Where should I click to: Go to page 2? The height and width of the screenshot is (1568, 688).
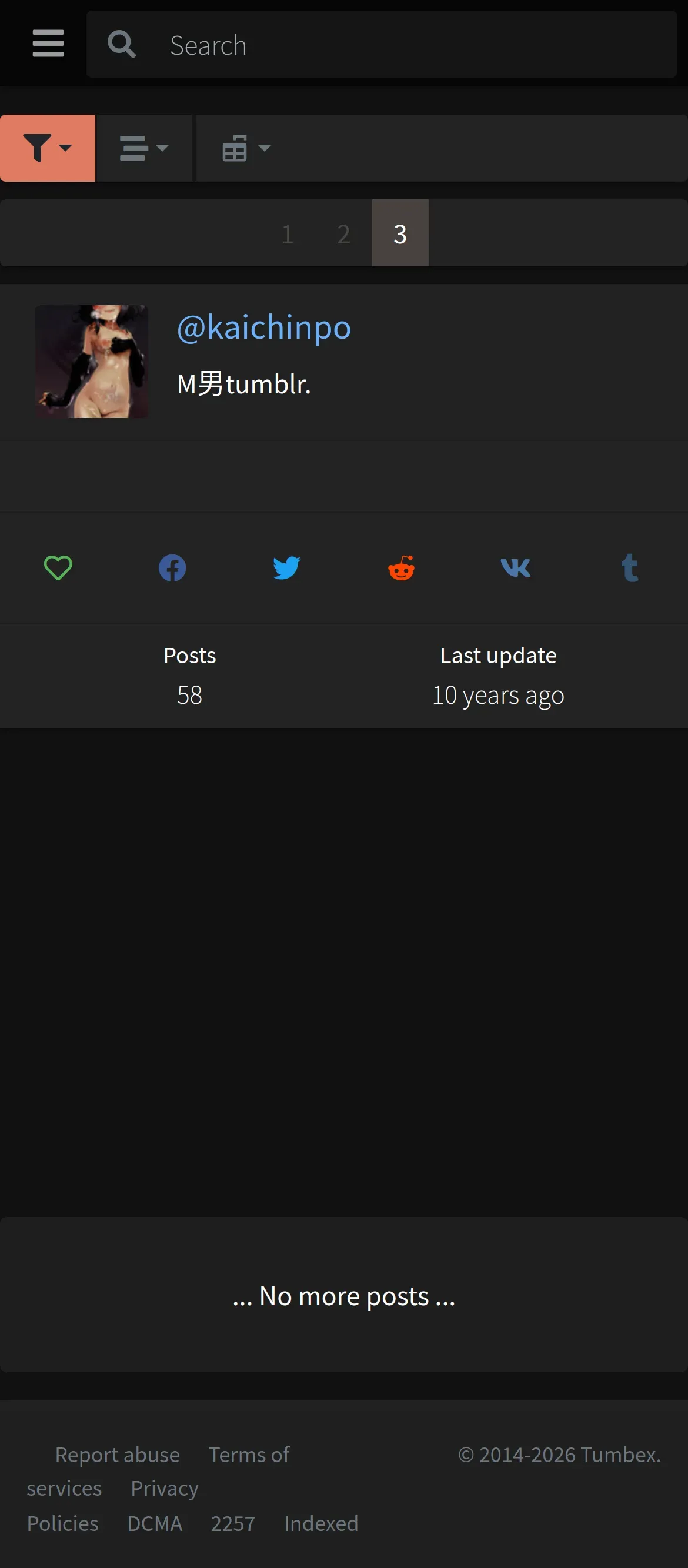point(344,233)
